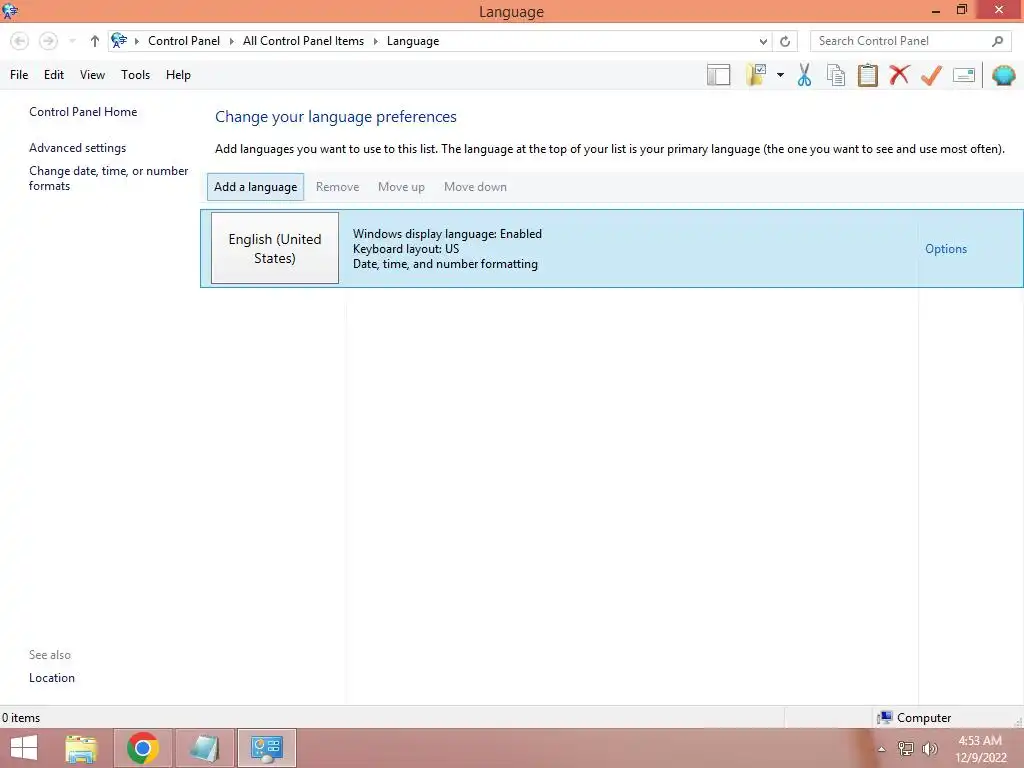Click the Paste clipboard icon
Image resolution: width=1024 pixels, height=768 pixels.
(x=868, y=75)
